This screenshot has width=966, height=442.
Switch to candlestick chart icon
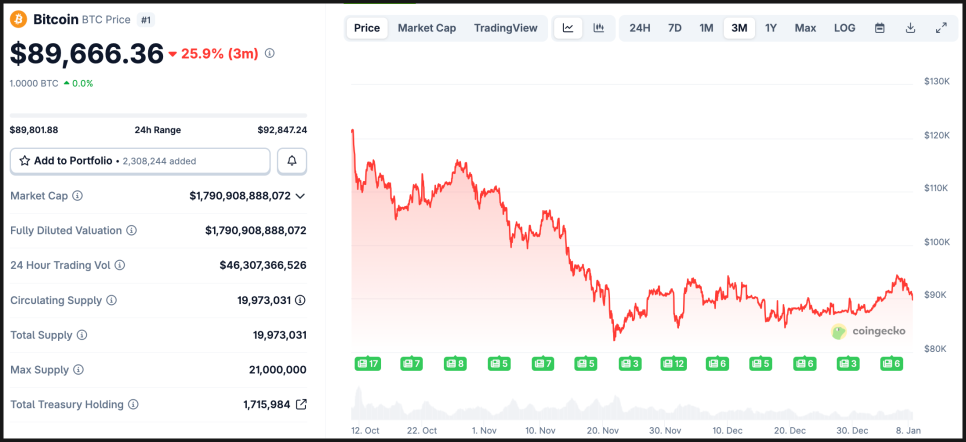(598, 28)
